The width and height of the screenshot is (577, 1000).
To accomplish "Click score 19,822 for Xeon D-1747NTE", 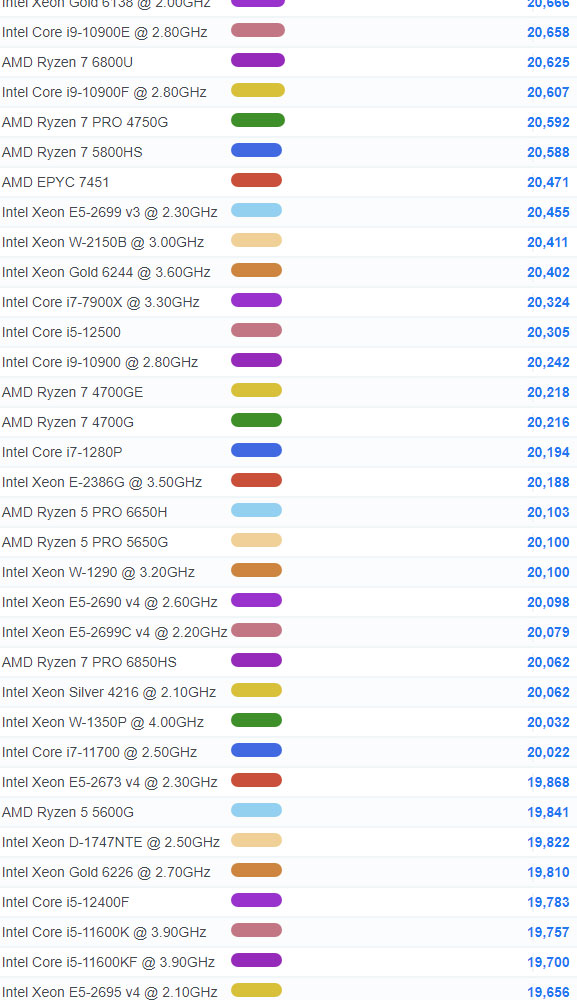I will point(548,841).
